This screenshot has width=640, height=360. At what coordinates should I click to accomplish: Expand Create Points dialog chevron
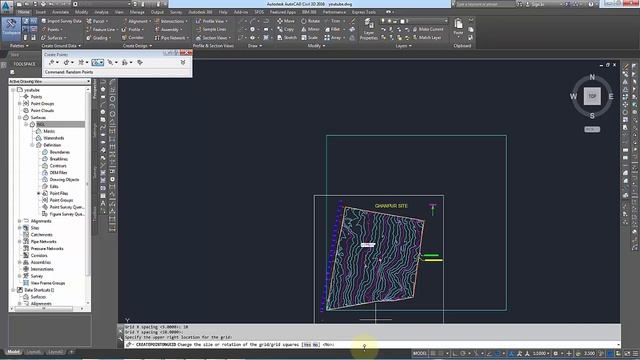coord(183,62)
